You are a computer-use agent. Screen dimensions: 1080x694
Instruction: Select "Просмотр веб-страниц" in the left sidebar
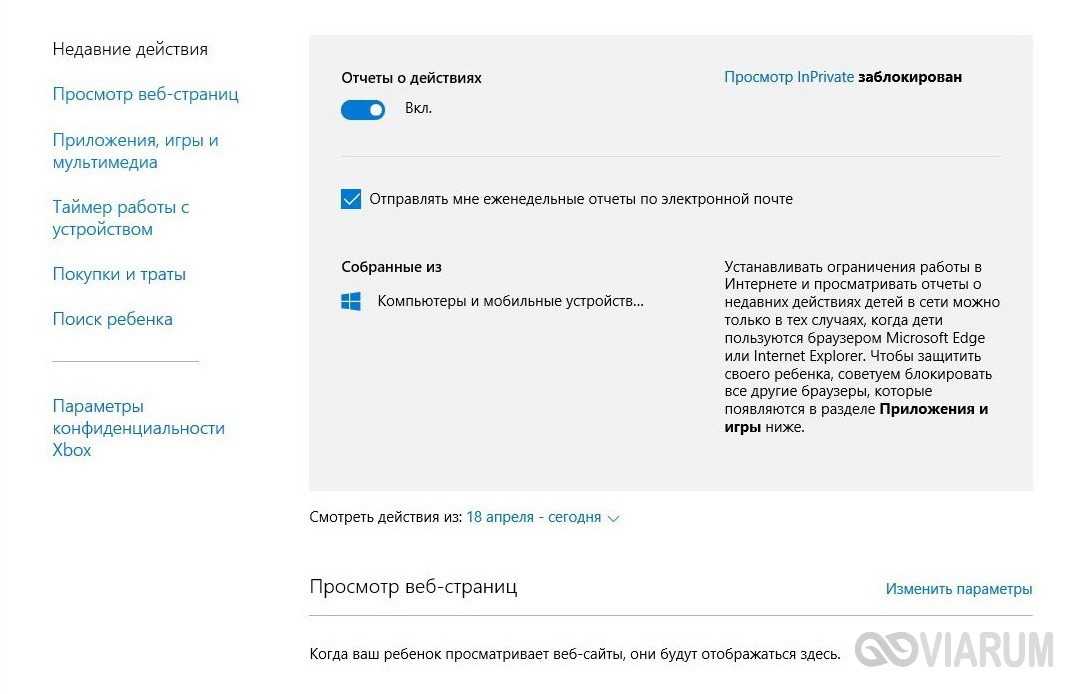(145, 94)
